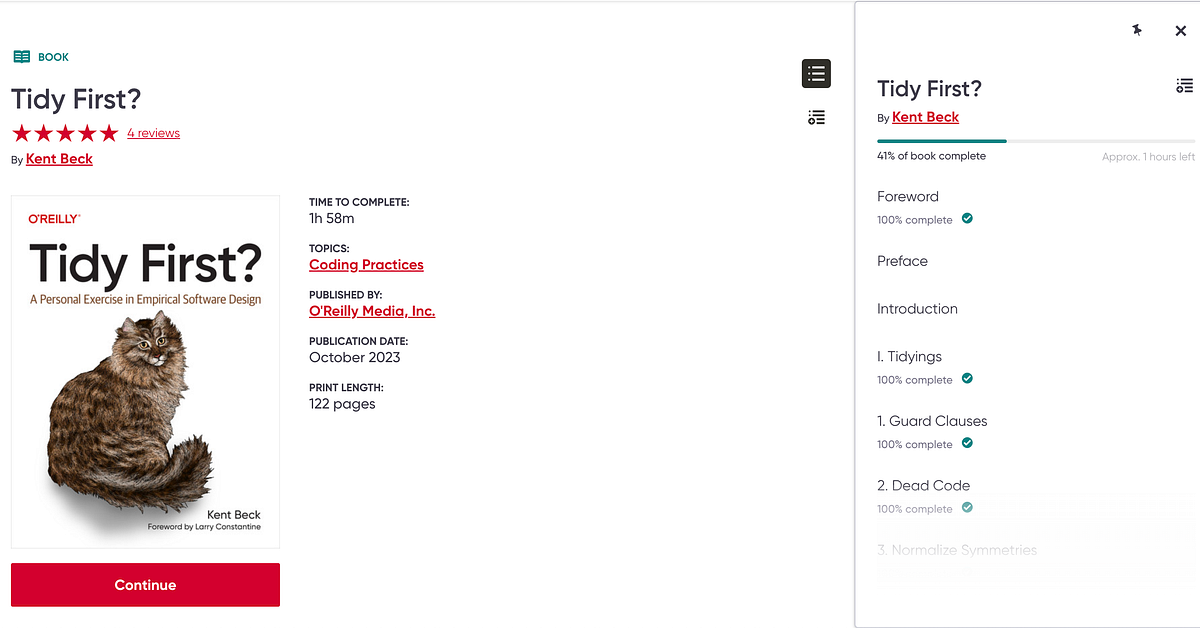This screenshot has width=1200, height=628.
Task: Open the Introduction chapter
Action: (x=917, y=309)
